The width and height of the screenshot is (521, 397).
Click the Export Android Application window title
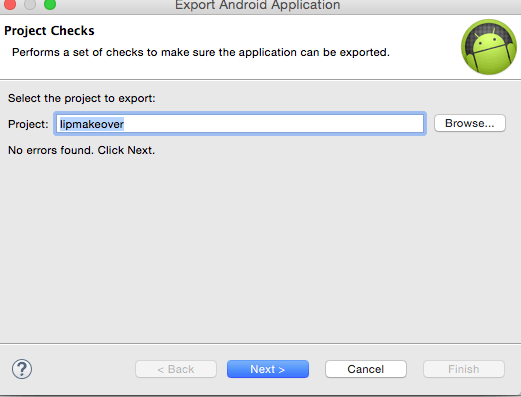tap(258, 5)
